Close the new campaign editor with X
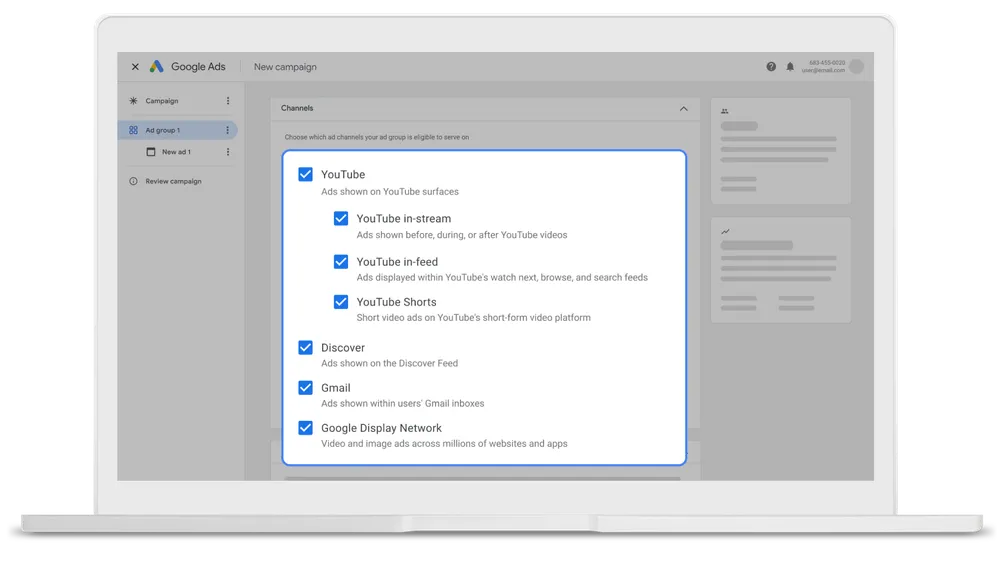The width and height of the screenshot is (1000, 562). coord(135,67)
